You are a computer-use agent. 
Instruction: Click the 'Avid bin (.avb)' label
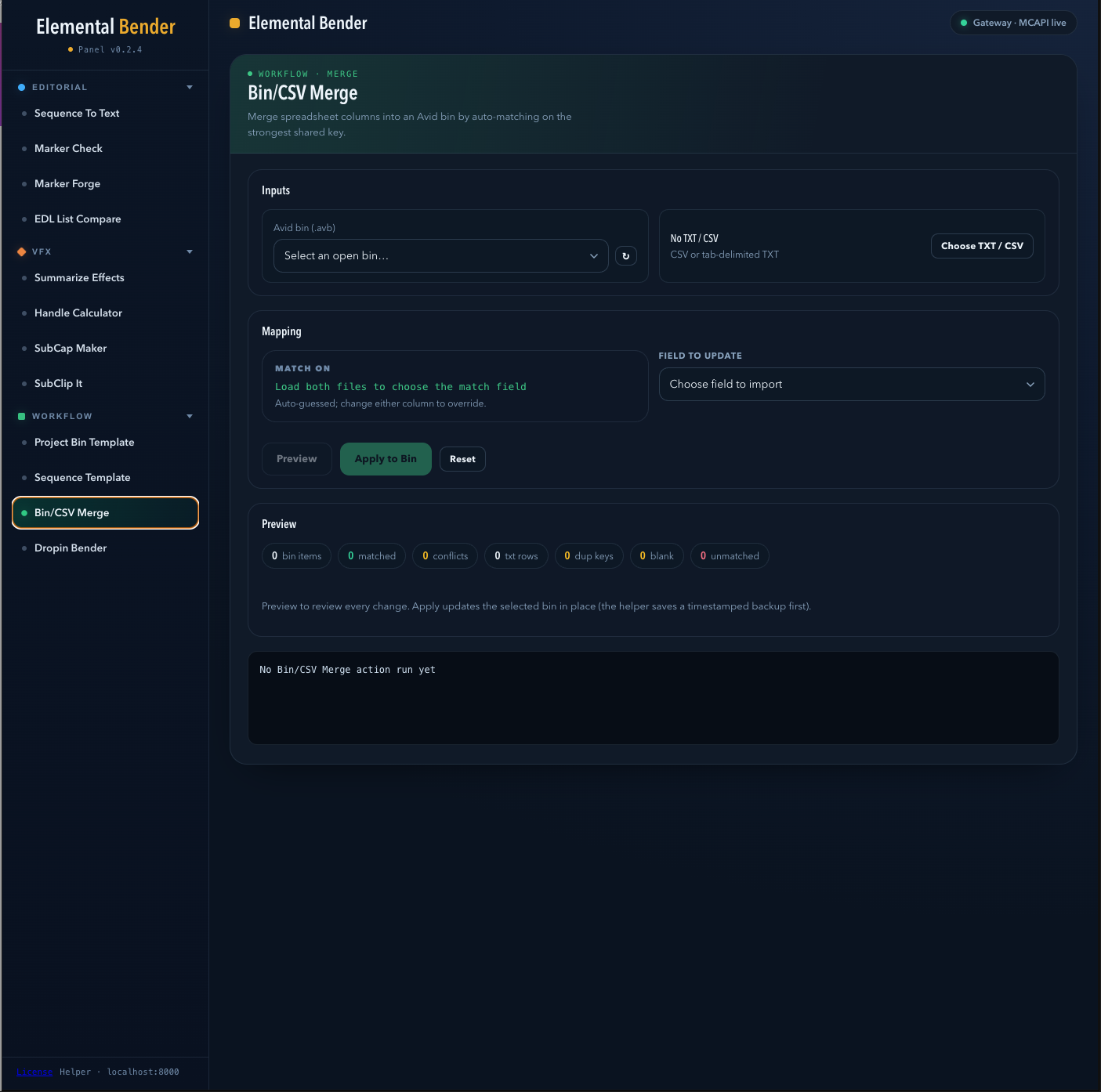[x=304, y=228]
